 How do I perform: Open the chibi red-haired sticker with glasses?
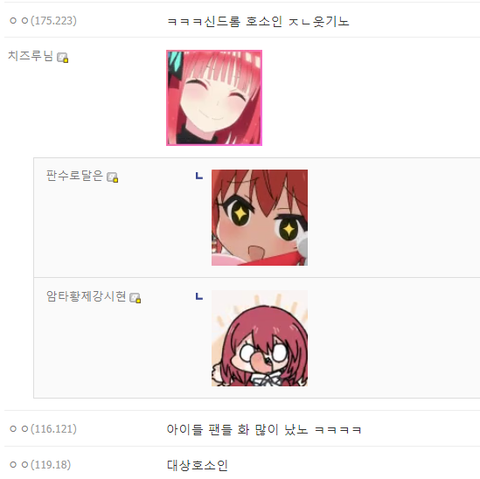pos(260,338)
